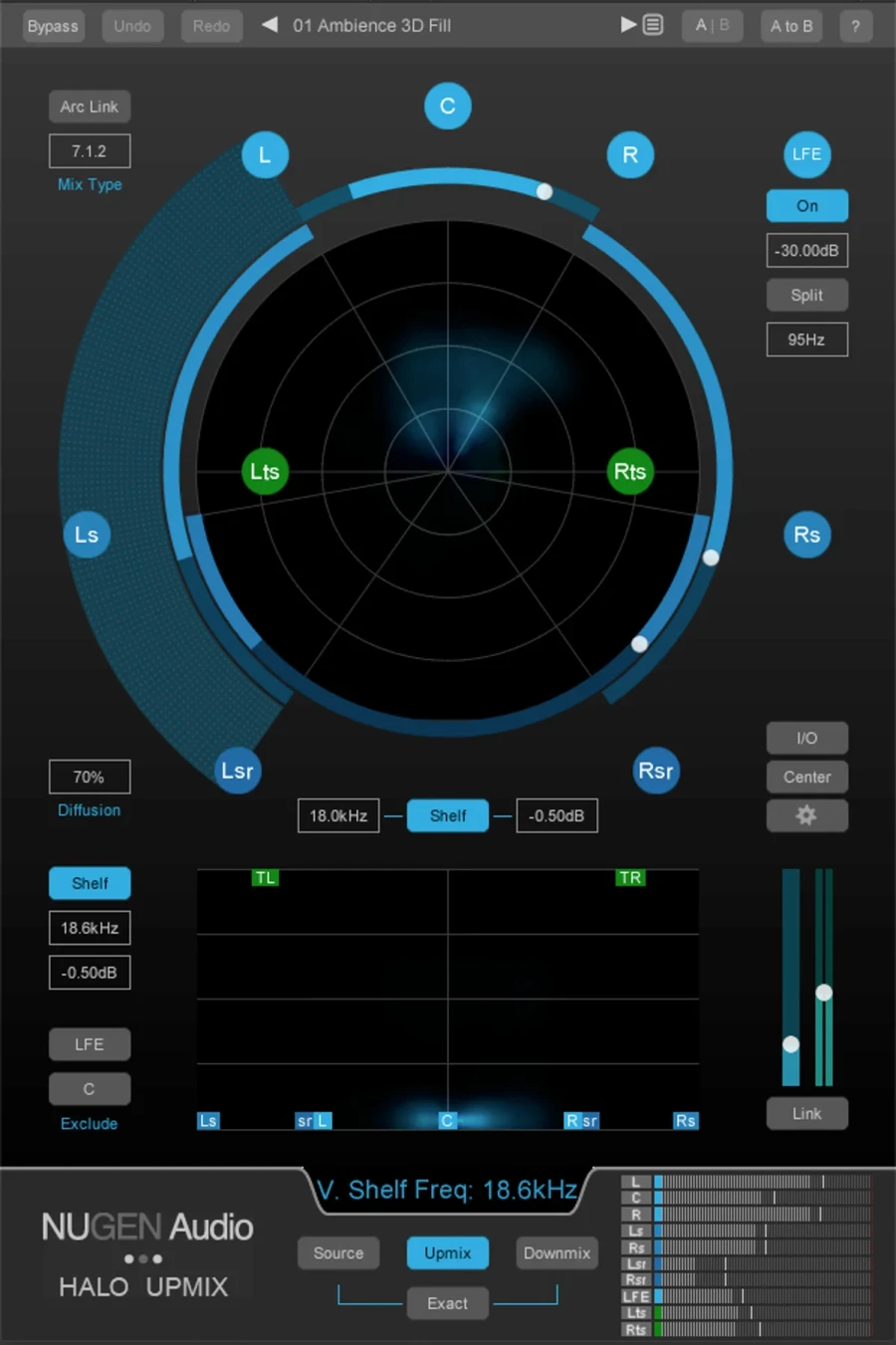Click the left Ls marker in height view
Screen dimensions: 896x1345
(x=208, y=1120)
